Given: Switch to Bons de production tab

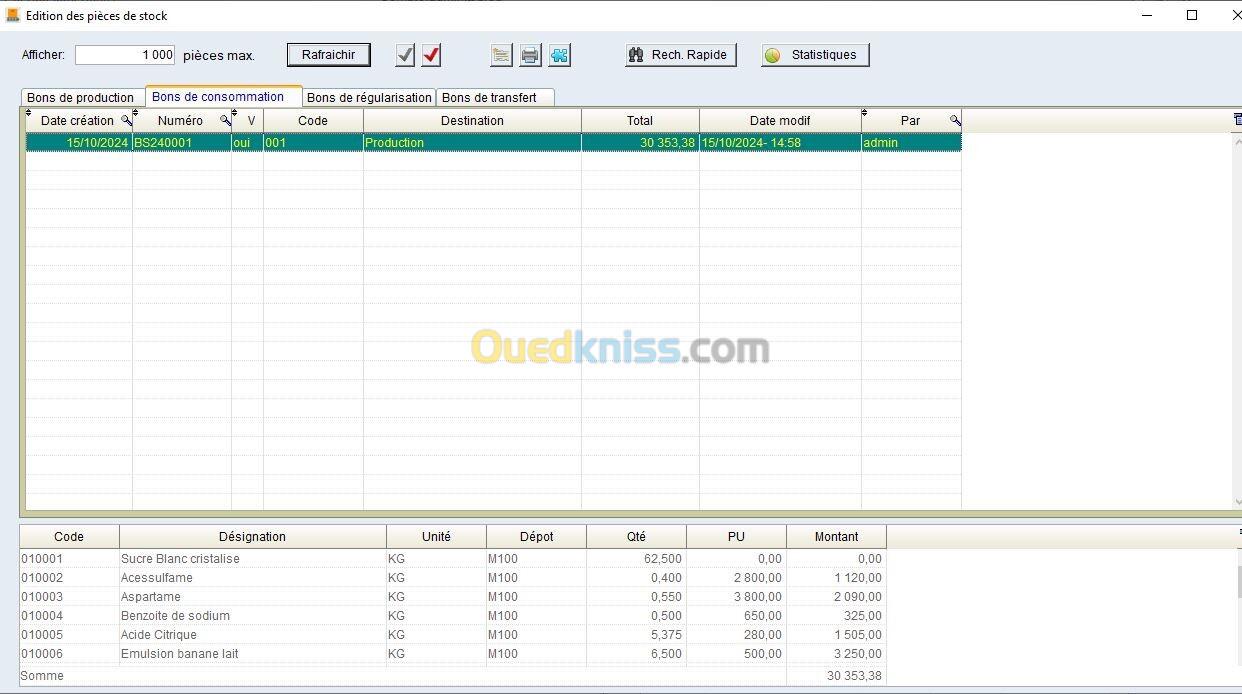Looking at the screenshot, I should (x=80, y=98).
